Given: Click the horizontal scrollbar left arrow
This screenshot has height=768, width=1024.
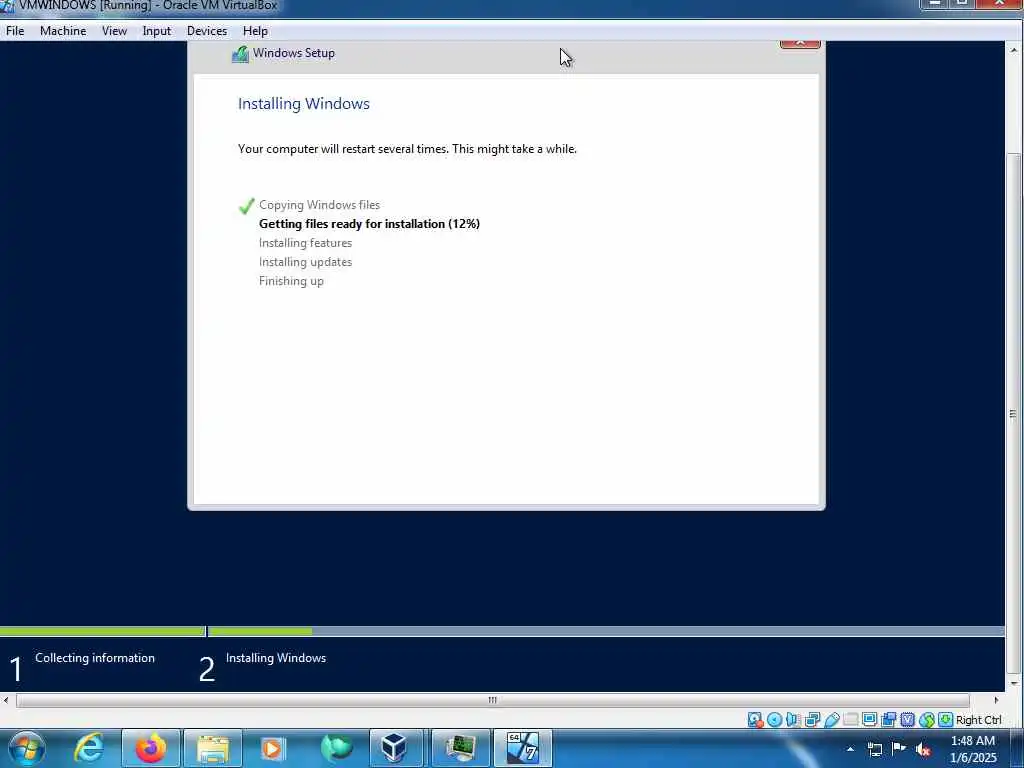Looking at the screenshot, I should point(6,700).
